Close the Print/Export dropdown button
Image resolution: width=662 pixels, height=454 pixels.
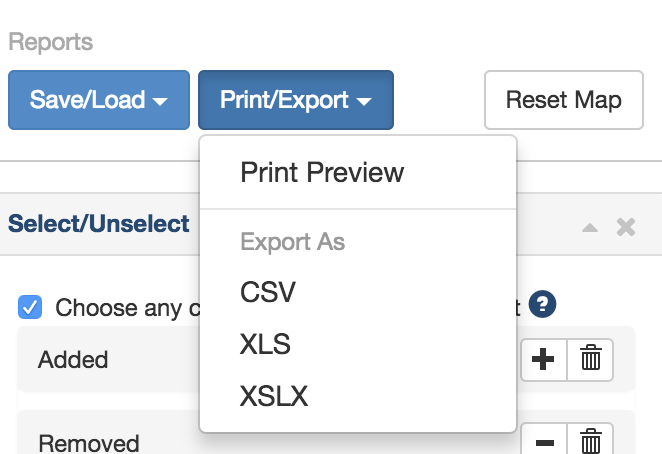coord(295,100)
